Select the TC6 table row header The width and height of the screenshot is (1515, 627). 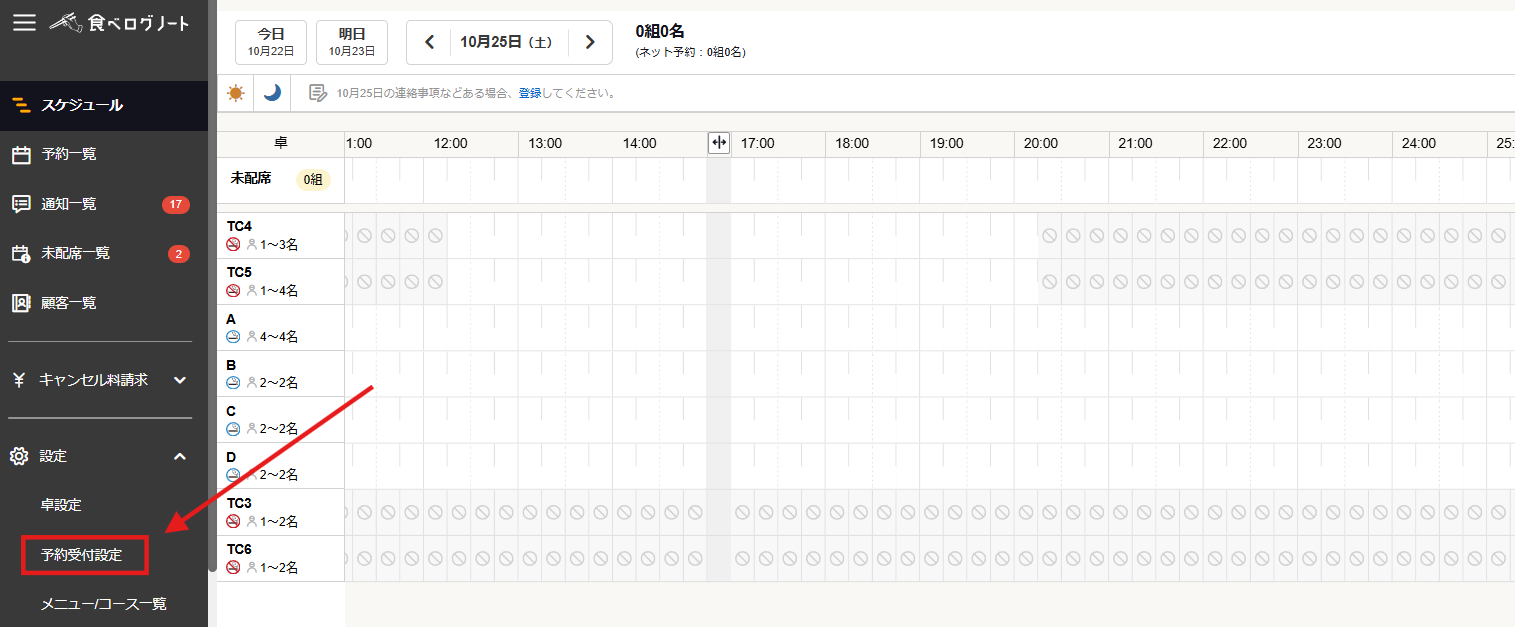pyautogui.click(x=281, y=558)
